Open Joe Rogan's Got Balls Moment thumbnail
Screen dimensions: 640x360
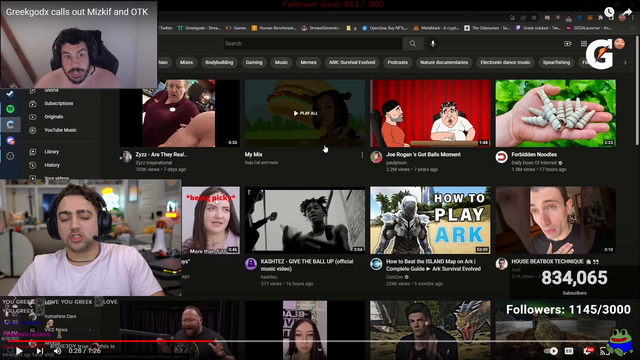point(430,113)
